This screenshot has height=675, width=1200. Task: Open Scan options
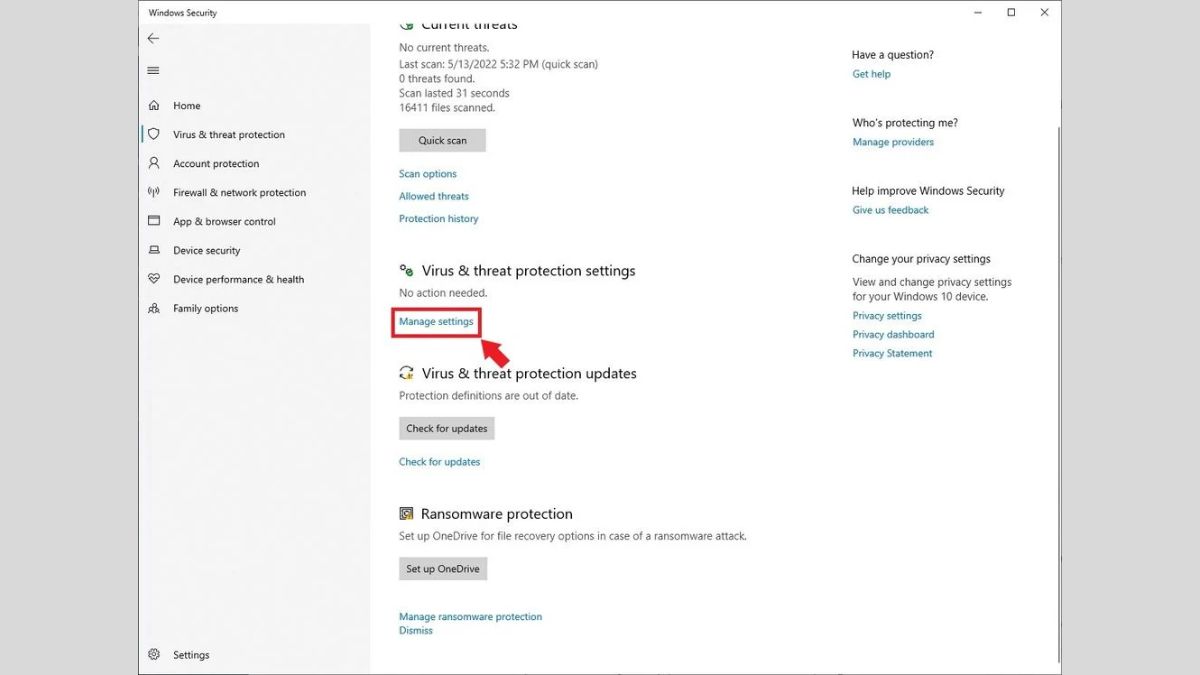(428, 173)
